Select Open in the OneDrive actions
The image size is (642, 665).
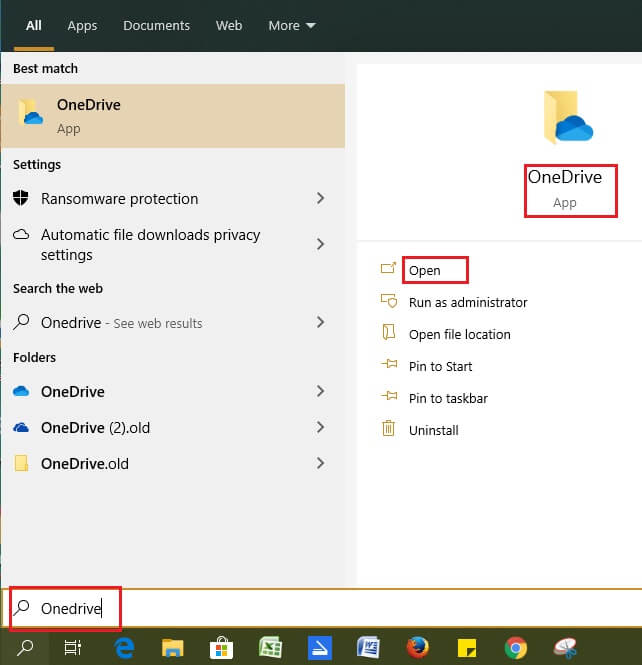(x=424, y=270)
